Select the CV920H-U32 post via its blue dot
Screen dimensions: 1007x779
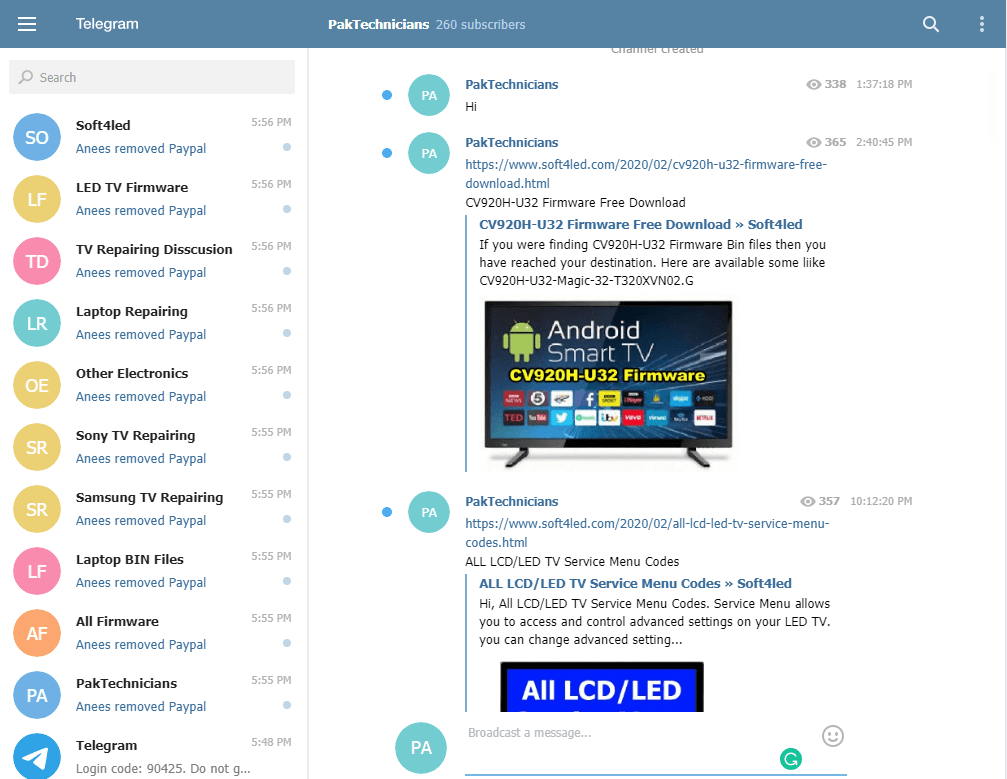(387, 153)
